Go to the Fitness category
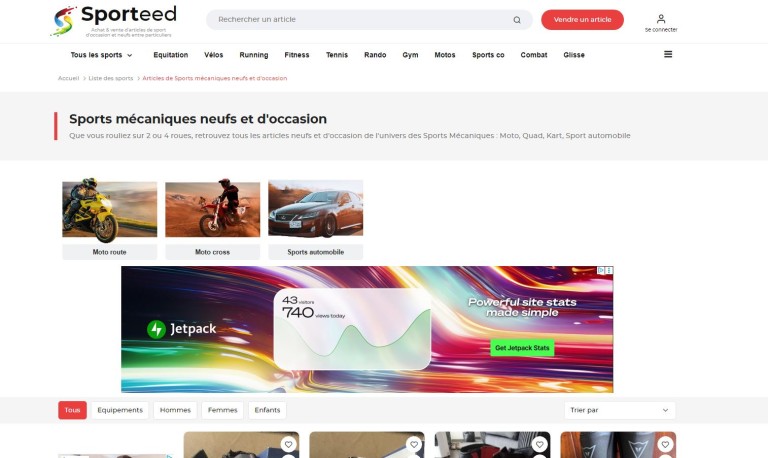Viewport: 768px width, 458px height. (x=297, y=55)
